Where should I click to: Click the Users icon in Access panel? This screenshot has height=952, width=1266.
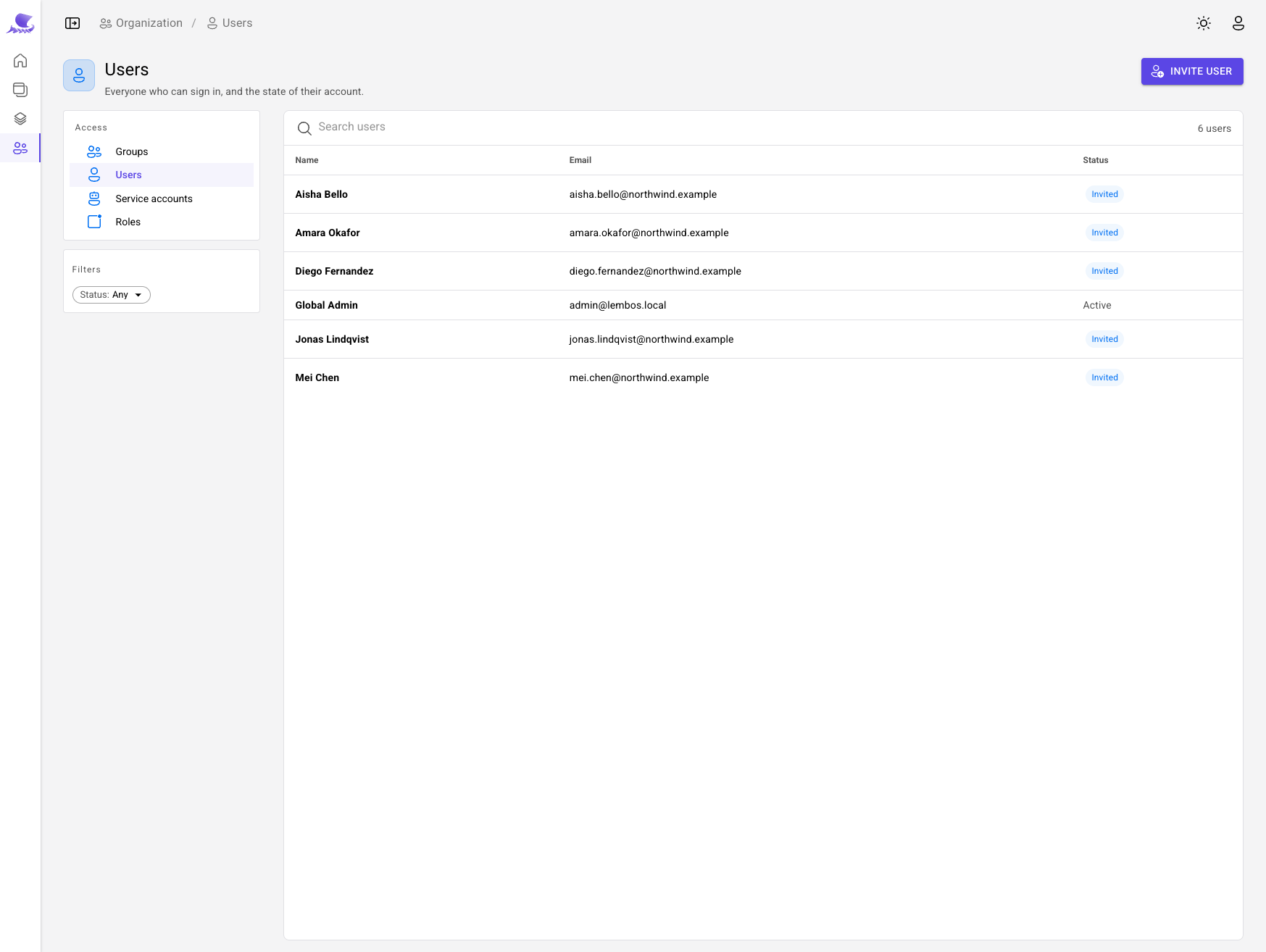click(94, 175)
